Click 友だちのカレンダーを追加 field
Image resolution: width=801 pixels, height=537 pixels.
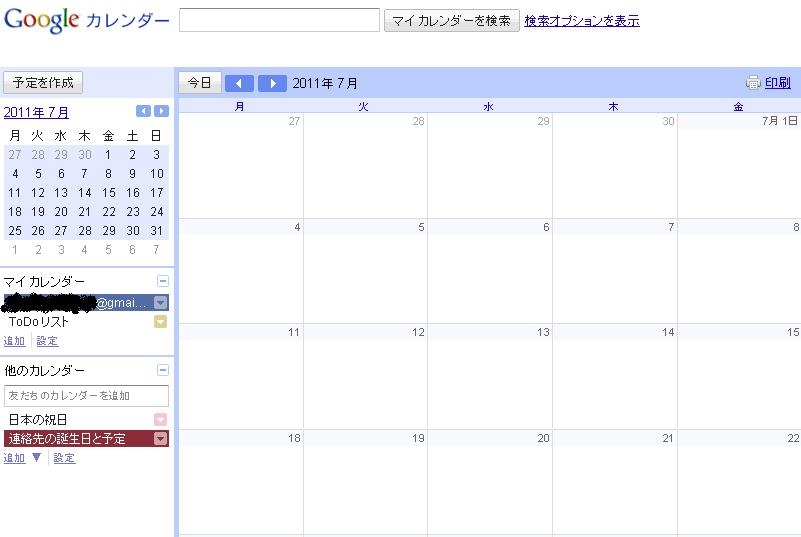point(86,395)
